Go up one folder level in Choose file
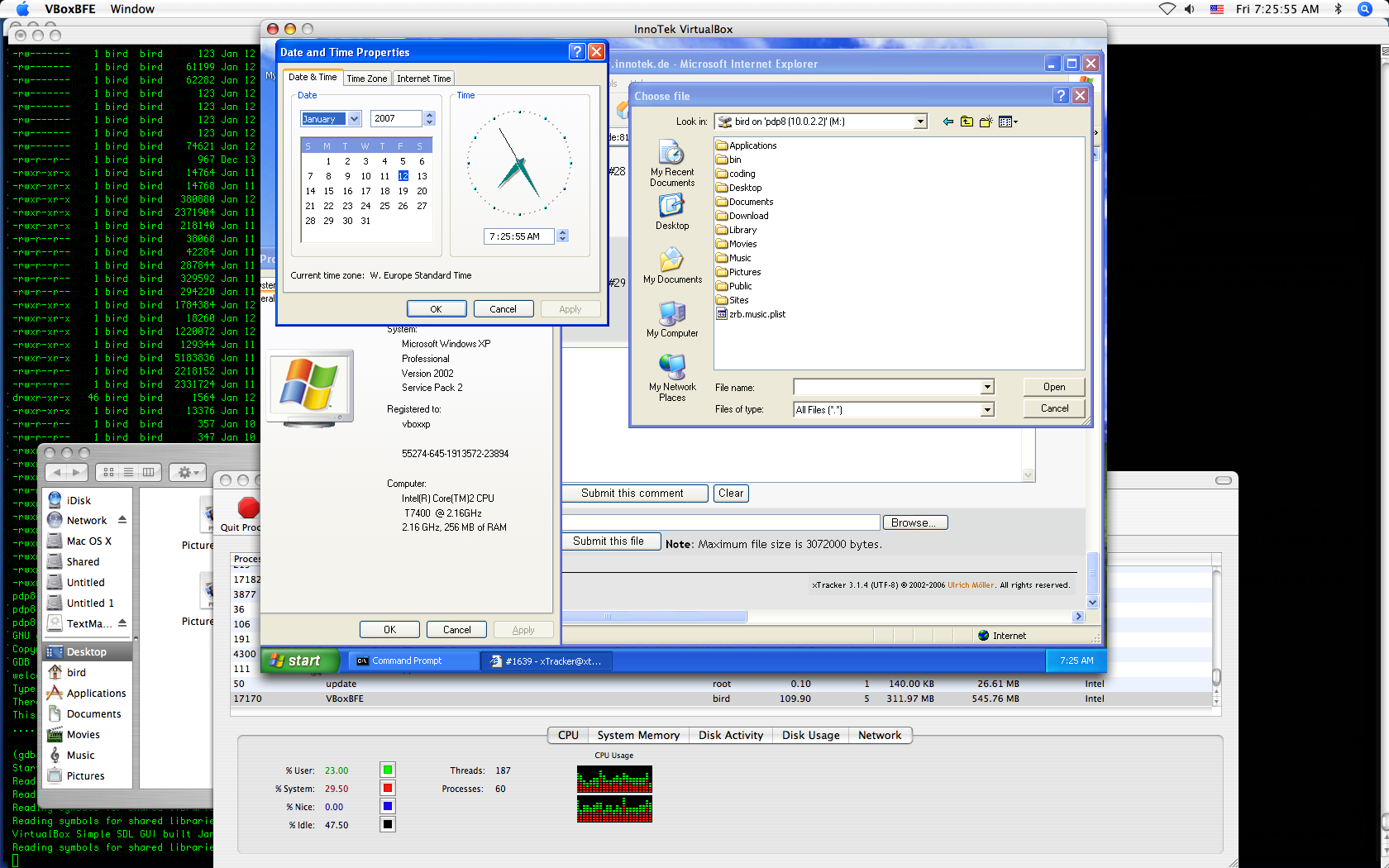Image resolution: width=1389 pixels, height=868 pixels. click(x=967, y=122)
